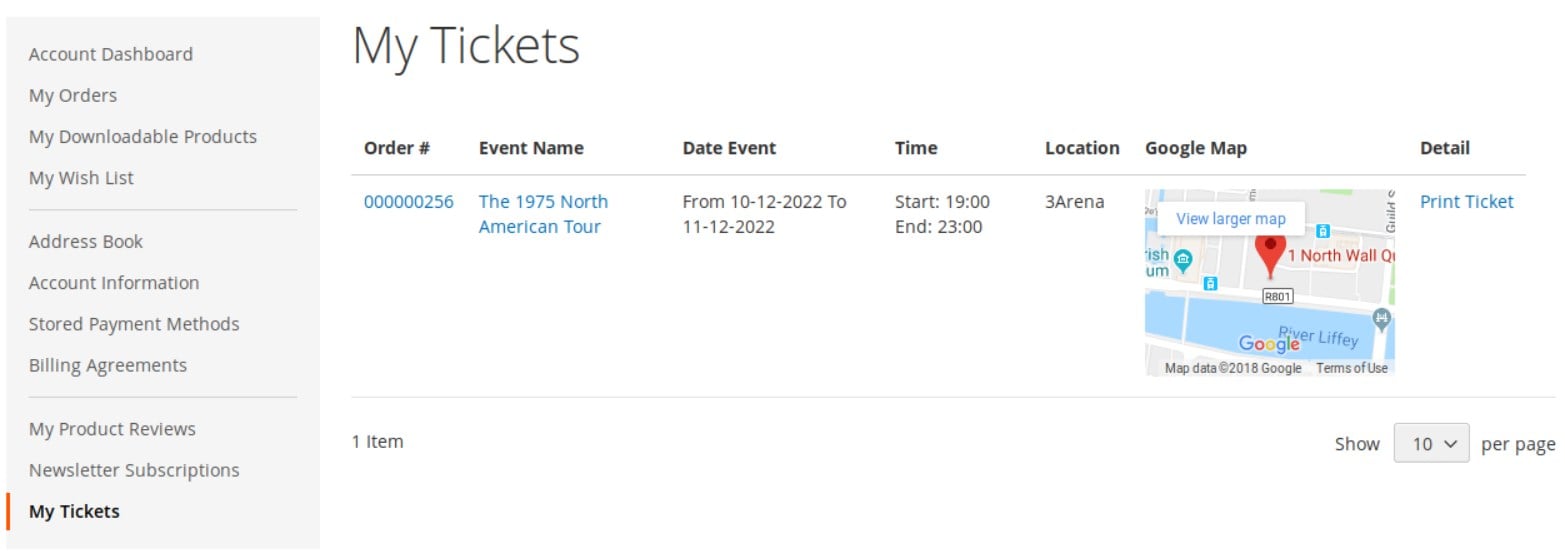Screen dimensions: 1565x558
Task: Click Print Ticket link
Action: (x=1466, y=202)
